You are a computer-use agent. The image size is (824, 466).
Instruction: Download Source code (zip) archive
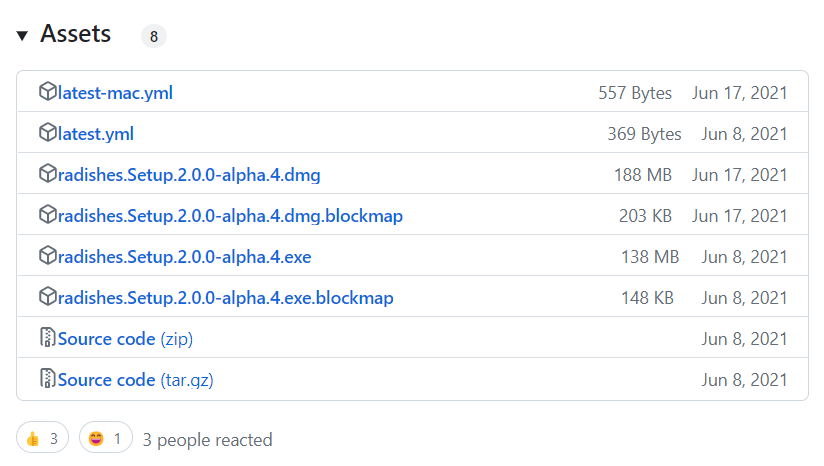(125, 339)
